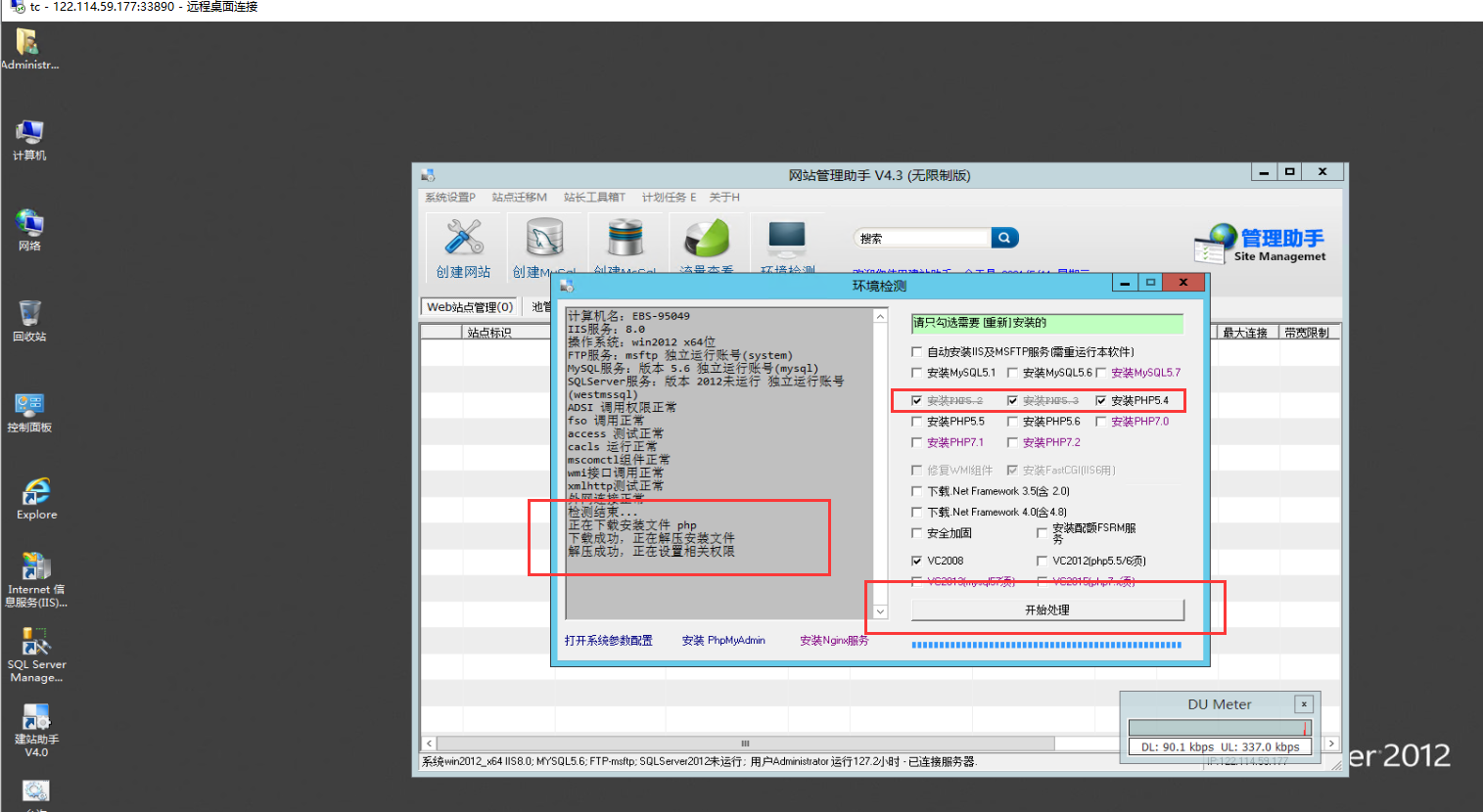Toggle 自动安装IIS及MSFTP服务 checkbox

917,352
